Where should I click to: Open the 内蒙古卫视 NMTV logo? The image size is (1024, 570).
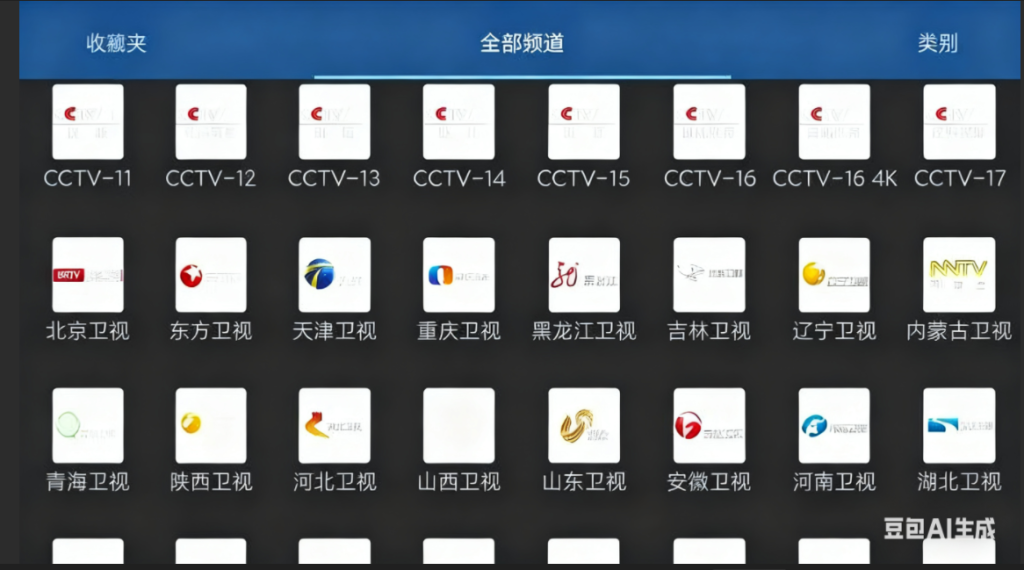coord(959,275)
